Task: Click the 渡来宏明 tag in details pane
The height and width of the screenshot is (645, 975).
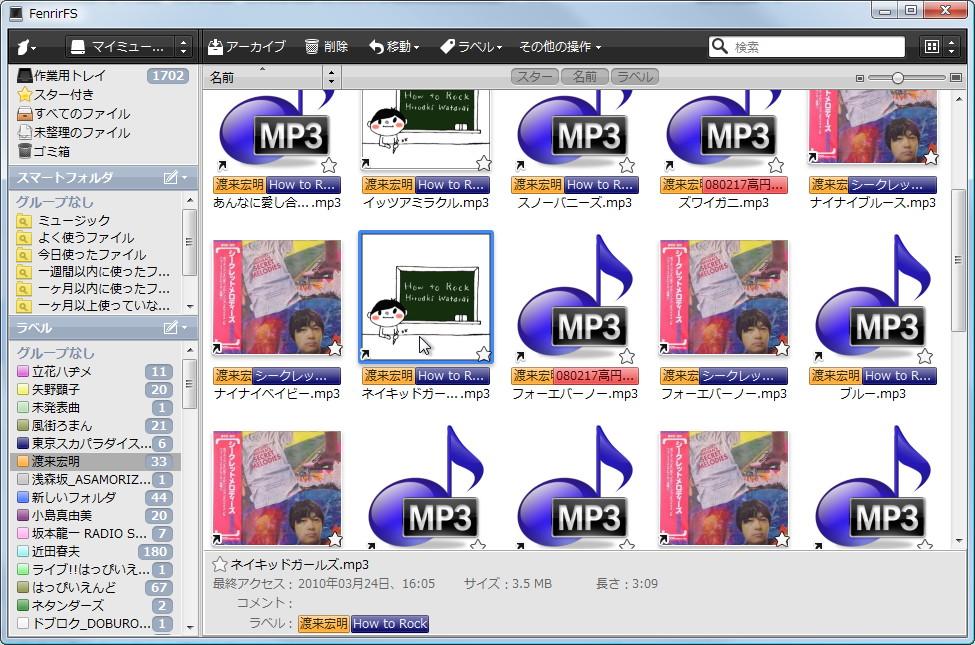Action: click(x=323, y=624)
